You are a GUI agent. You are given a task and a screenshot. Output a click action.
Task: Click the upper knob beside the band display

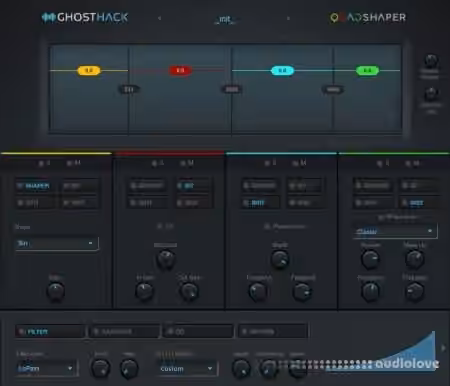pos(431,61)
